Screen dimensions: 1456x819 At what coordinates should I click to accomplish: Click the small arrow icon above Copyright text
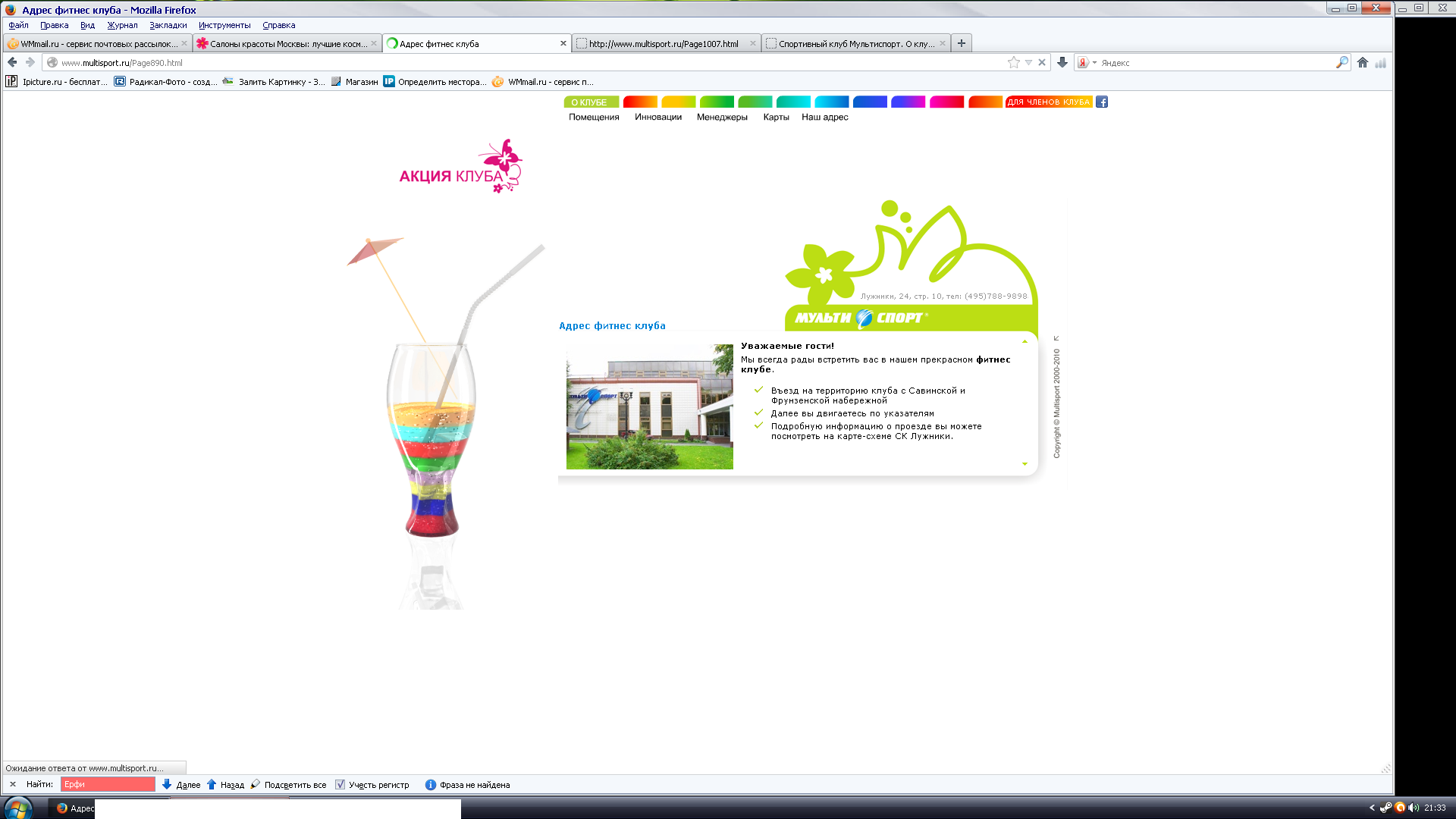point(1056,338)
